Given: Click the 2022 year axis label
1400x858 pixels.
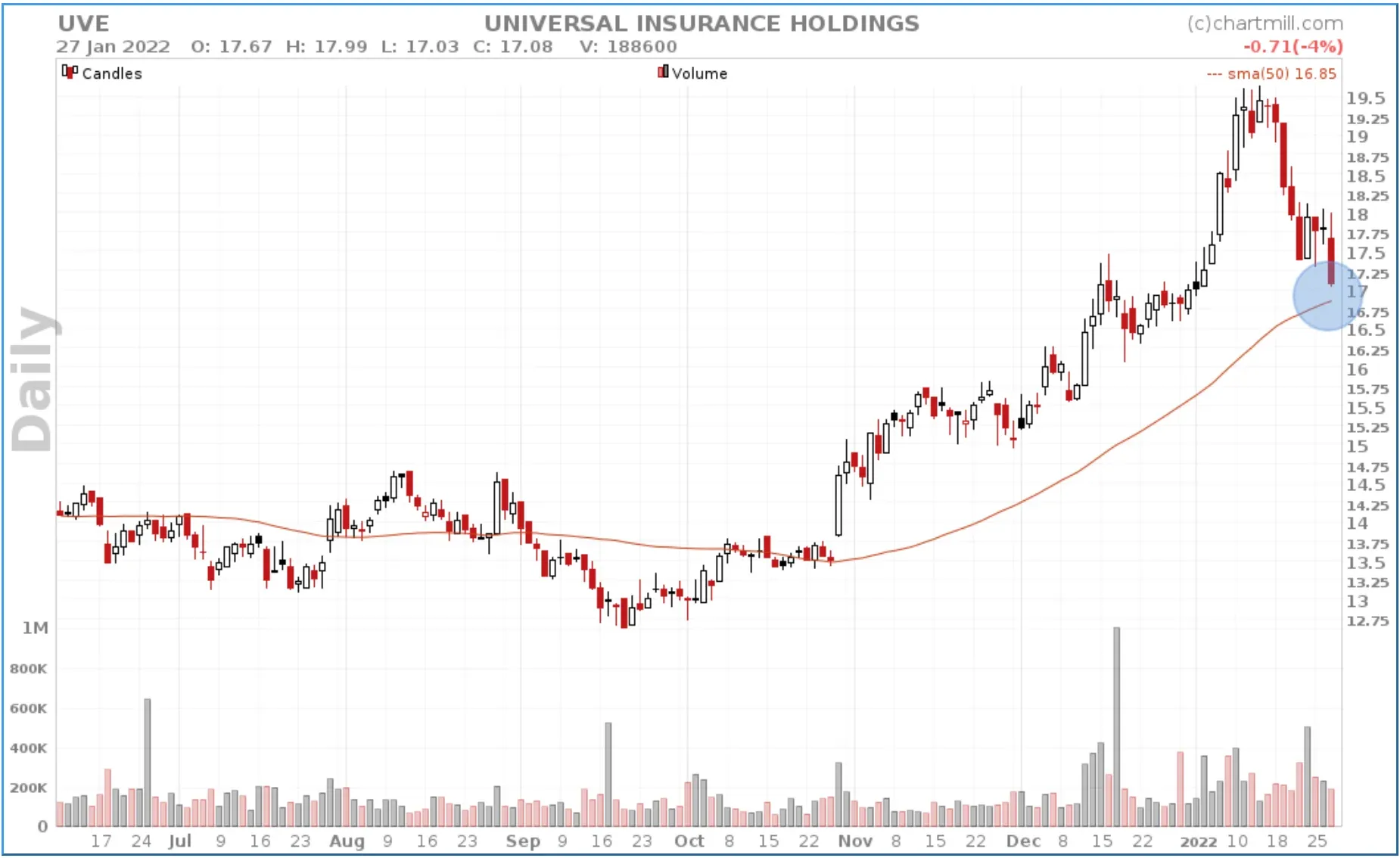Looking at the screenshot, I should (1199, 841).
